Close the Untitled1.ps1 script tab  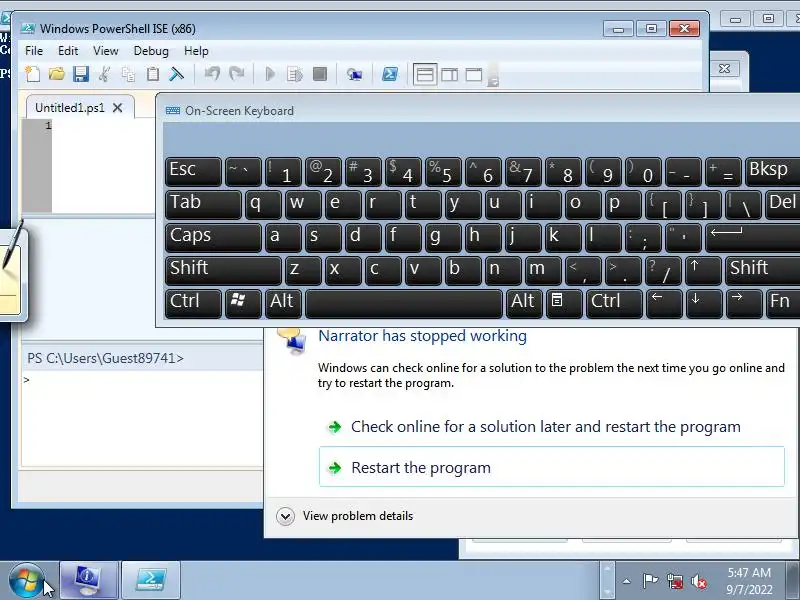(117, 108)
